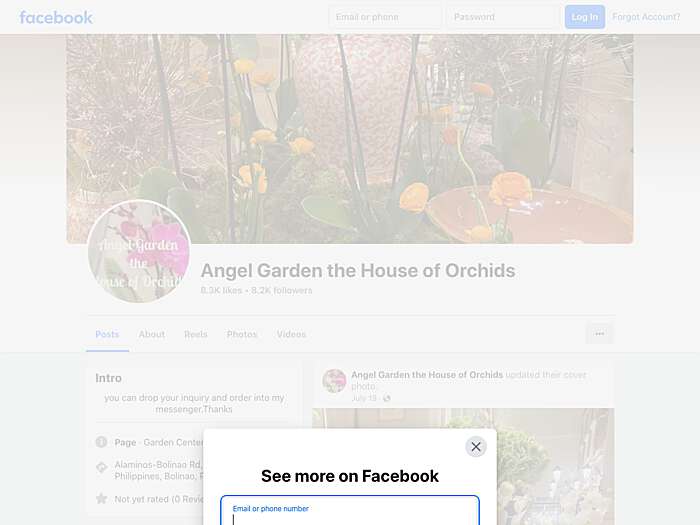700x525 pixels.
Task: Open the cover photo of orange flowers
Action: tap(350, 139)
